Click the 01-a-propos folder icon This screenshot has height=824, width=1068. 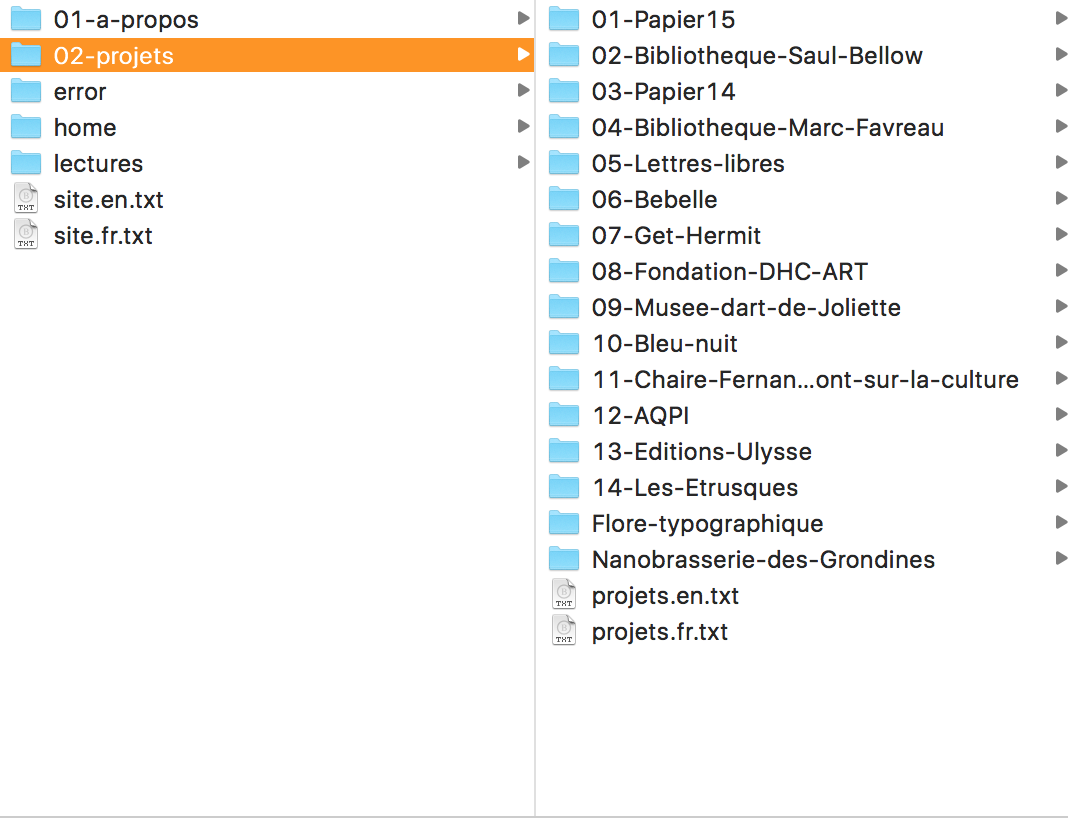coord(26,19)
